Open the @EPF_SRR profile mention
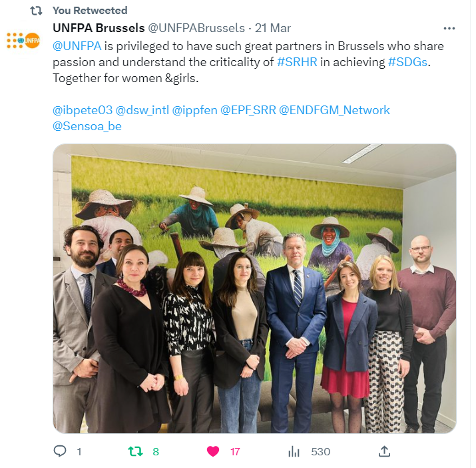This screenshot has width=476, height=468. click(x=248, y=110)
